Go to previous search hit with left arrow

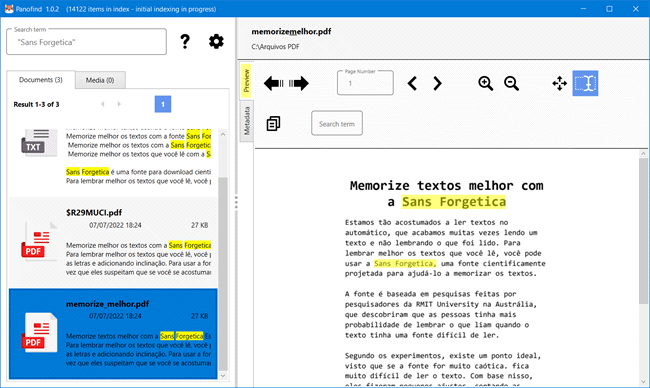tap(274, 83)
